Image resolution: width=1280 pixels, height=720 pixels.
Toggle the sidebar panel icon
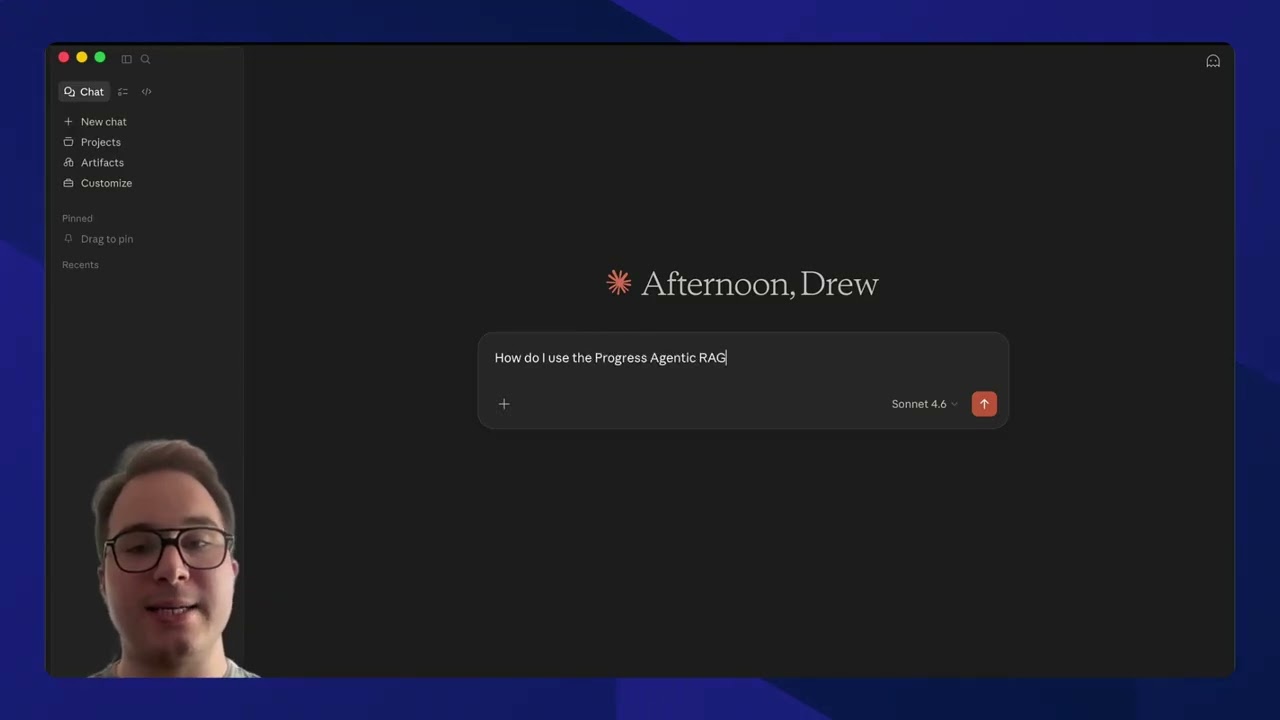127,59
